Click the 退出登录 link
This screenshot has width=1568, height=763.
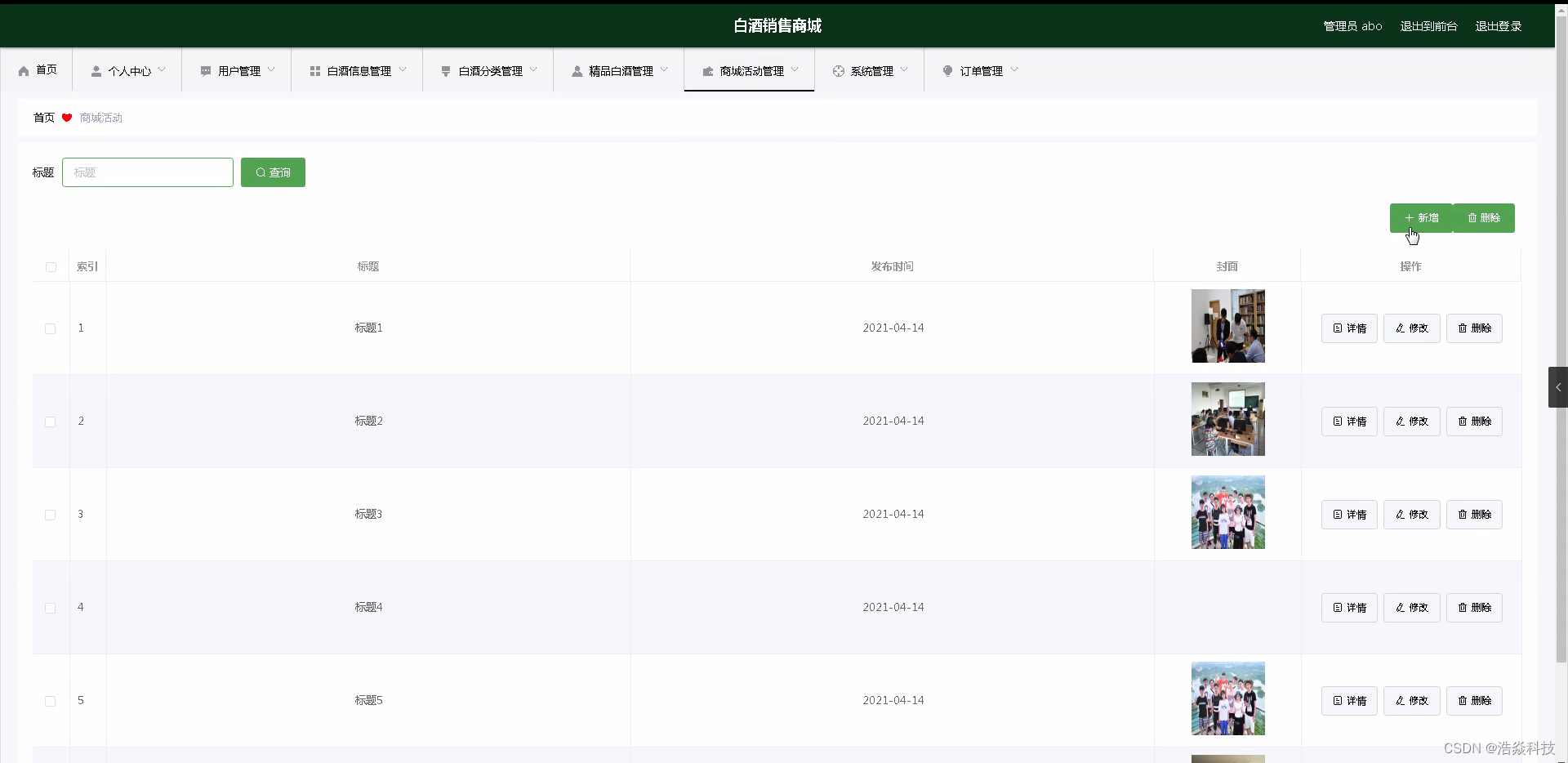pyautogui.click(x=1499, y=25)
